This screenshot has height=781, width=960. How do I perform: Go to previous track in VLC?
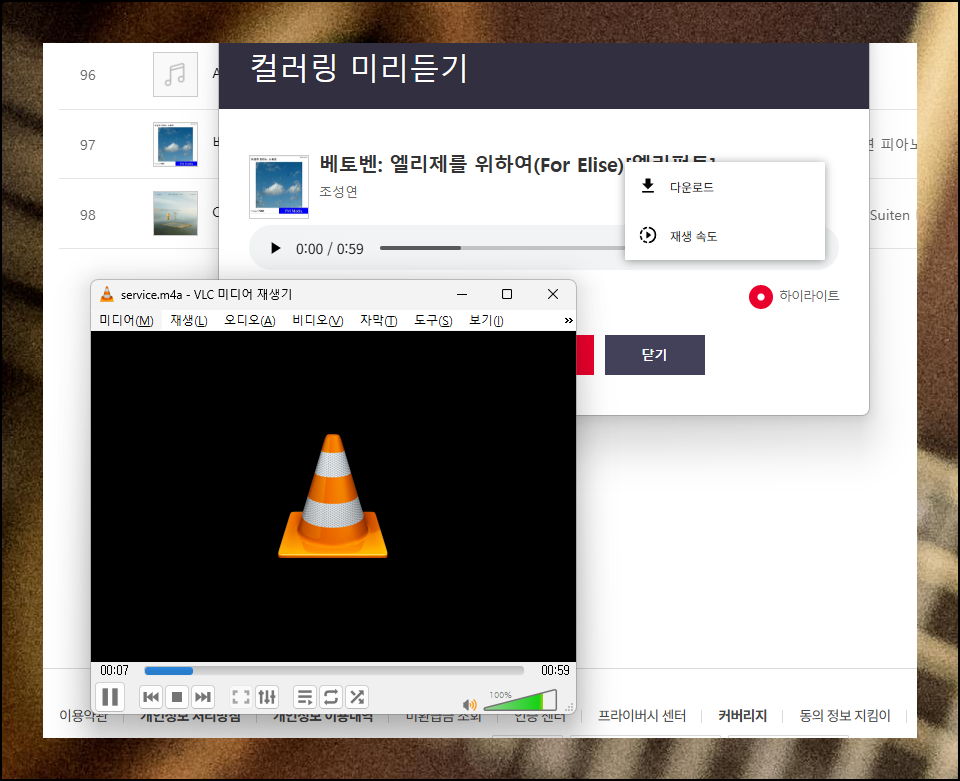point(151,697)
